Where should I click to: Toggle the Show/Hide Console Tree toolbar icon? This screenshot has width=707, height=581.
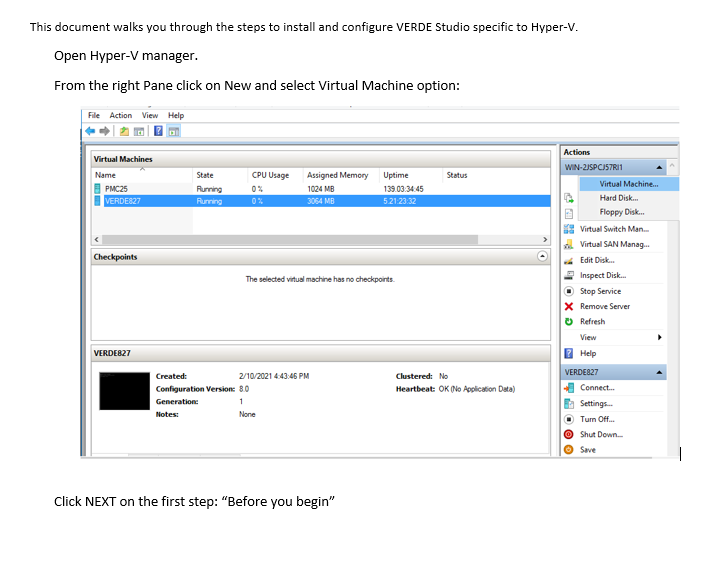tap(139, 132)
